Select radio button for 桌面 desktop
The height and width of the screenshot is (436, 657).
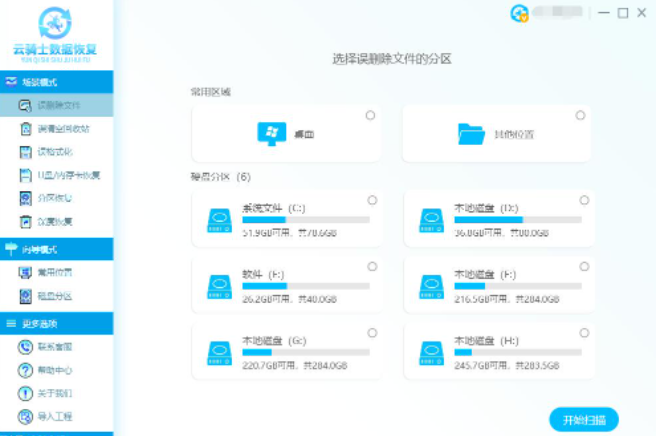[x=371, y=116]
